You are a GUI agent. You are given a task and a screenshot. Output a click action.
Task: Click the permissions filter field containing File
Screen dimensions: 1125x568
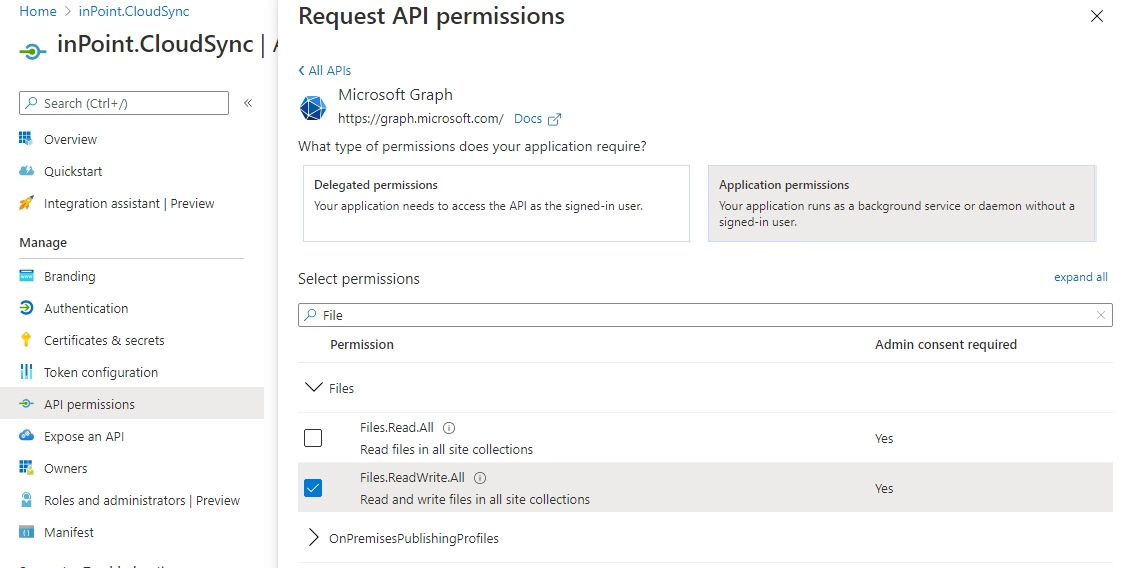click(705, 315)
